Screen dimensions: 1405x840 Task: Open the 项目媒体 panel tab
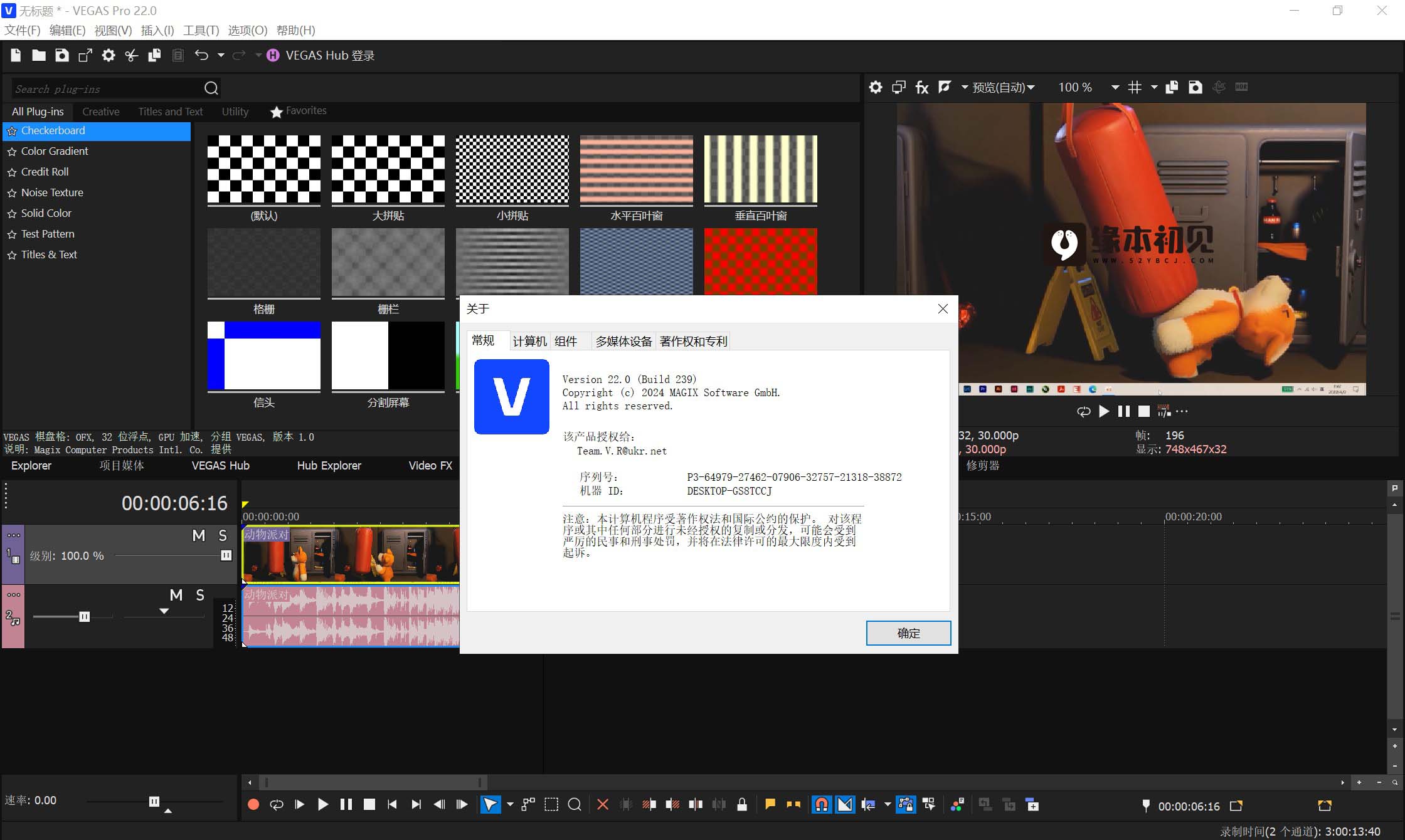[x=122, y=466]
